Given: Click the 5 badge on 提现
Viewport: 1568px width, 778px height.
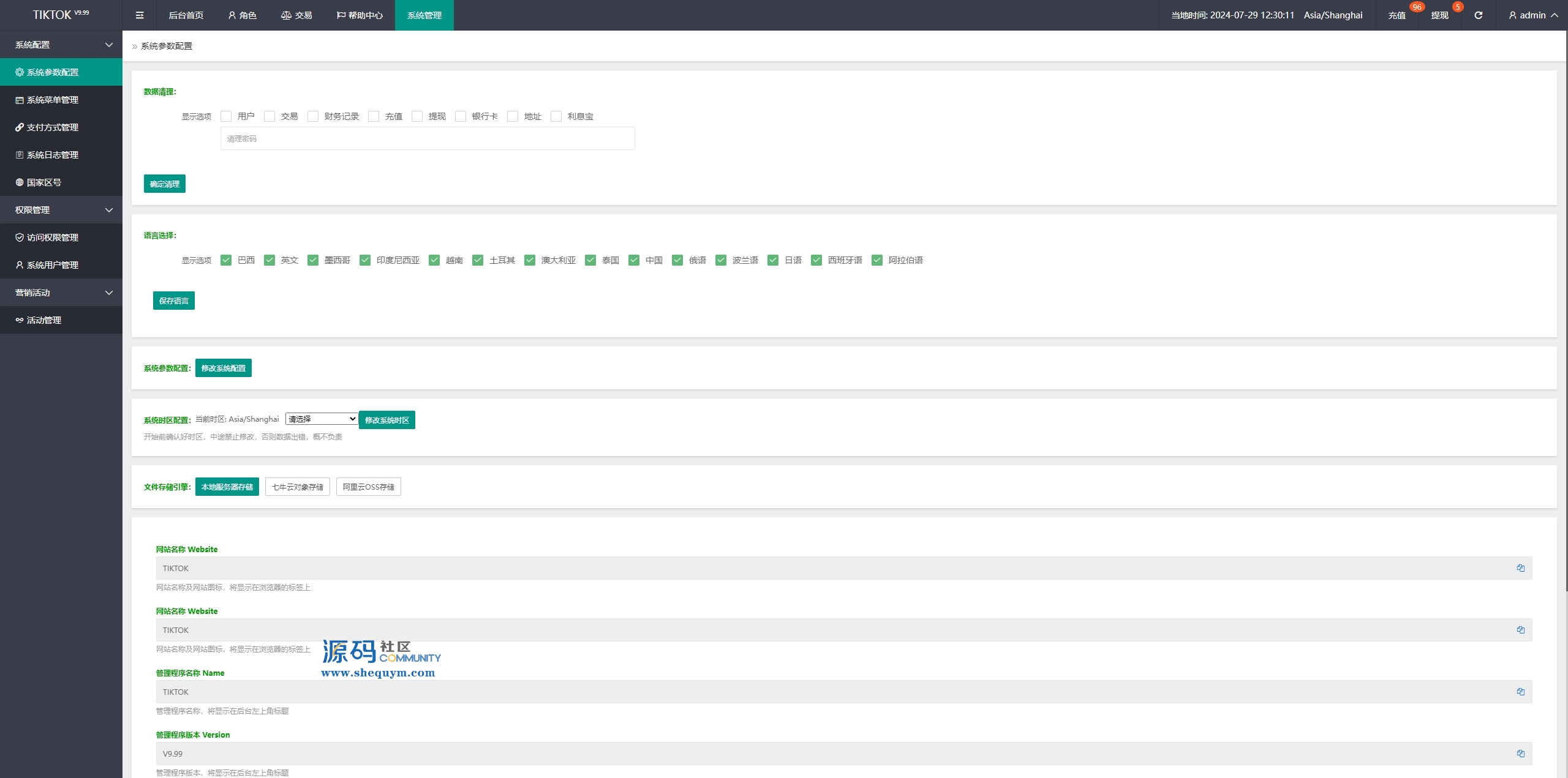Looking at the screenshot, I should coord(1458,7).
